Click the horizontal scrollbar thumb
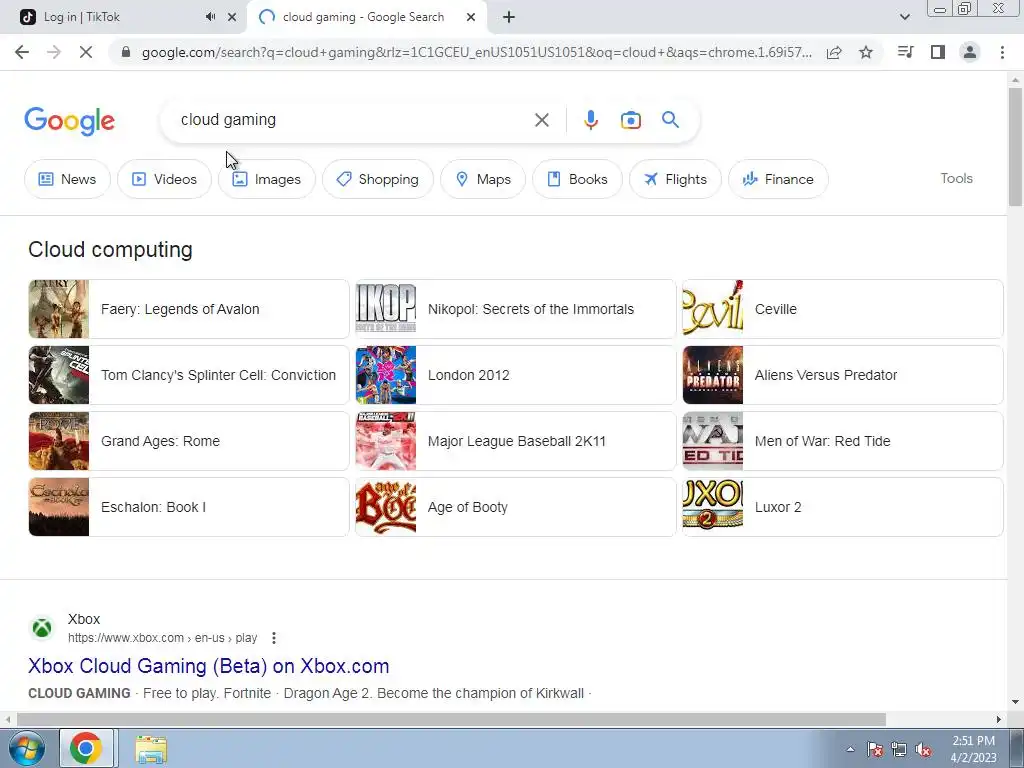Viewport: 1024px width, 768px height. [x=451, y=719]
